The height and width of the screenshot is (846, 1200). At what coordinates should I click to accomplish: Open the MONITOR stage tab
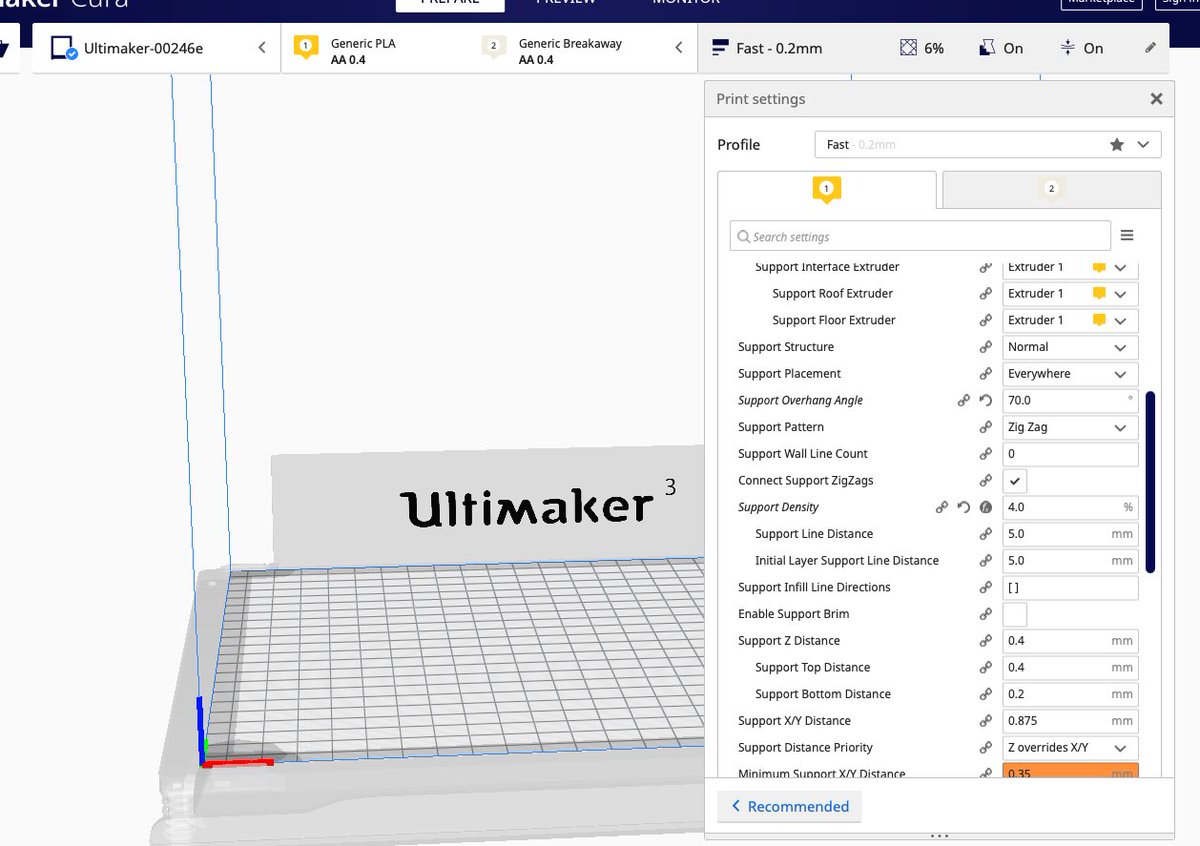point(686,3)
